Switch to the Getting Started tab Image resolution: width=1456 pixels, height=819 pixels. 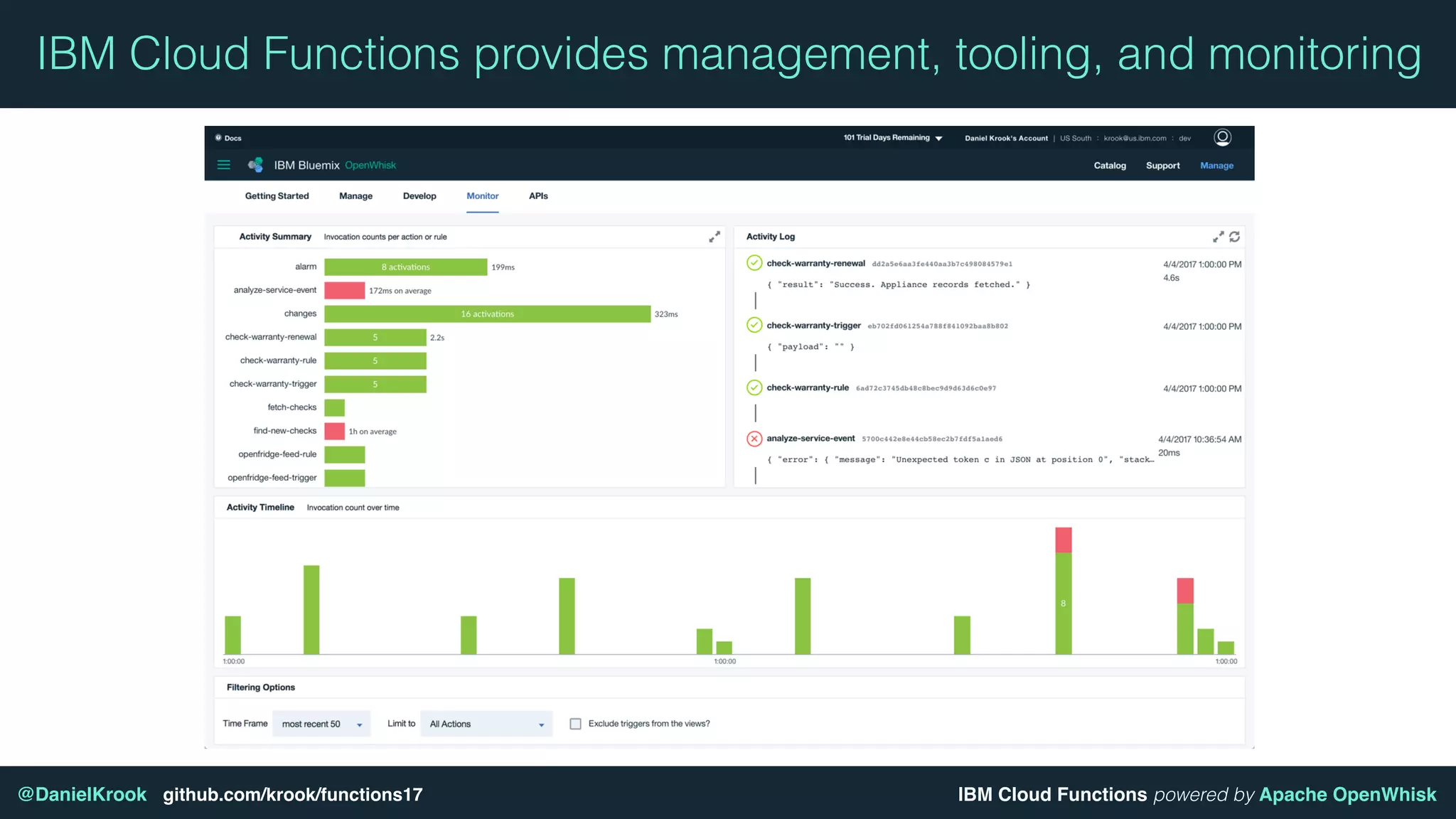tap(277, 196)
